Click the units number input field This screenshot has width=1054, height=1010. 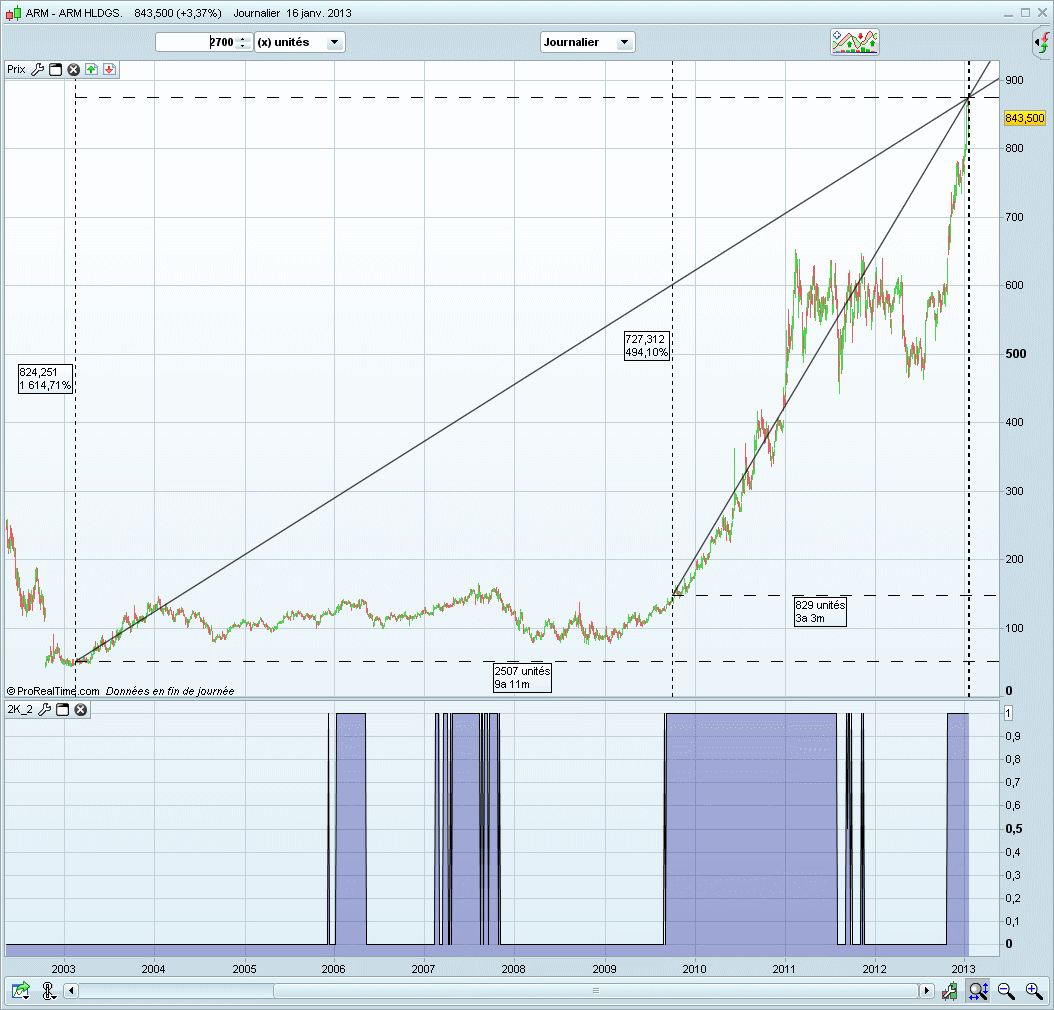point(196,42)
